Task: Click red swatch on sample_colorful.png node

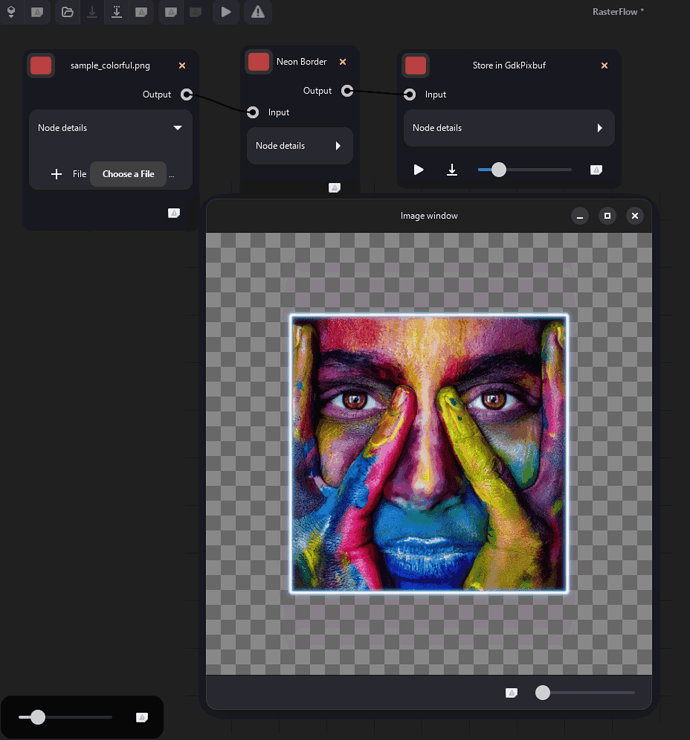Action: click(x=41, y=66)
